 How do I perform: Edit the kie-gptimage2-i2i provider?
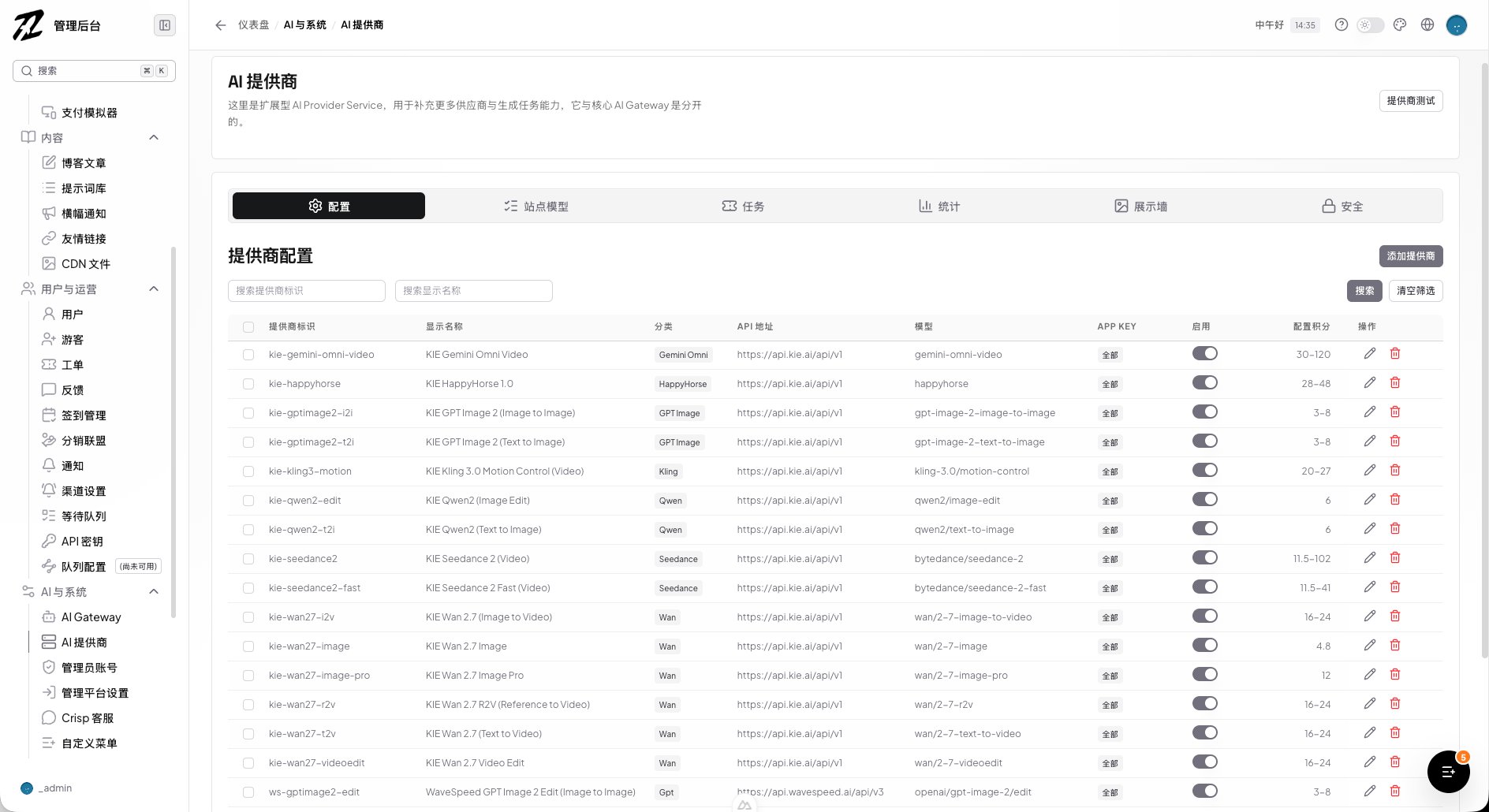point(1370,412)
